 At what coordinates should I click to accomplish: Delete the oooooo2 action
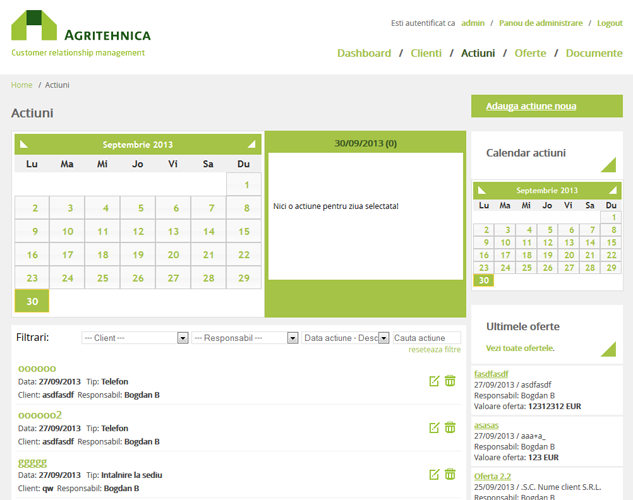click(450, 427)
